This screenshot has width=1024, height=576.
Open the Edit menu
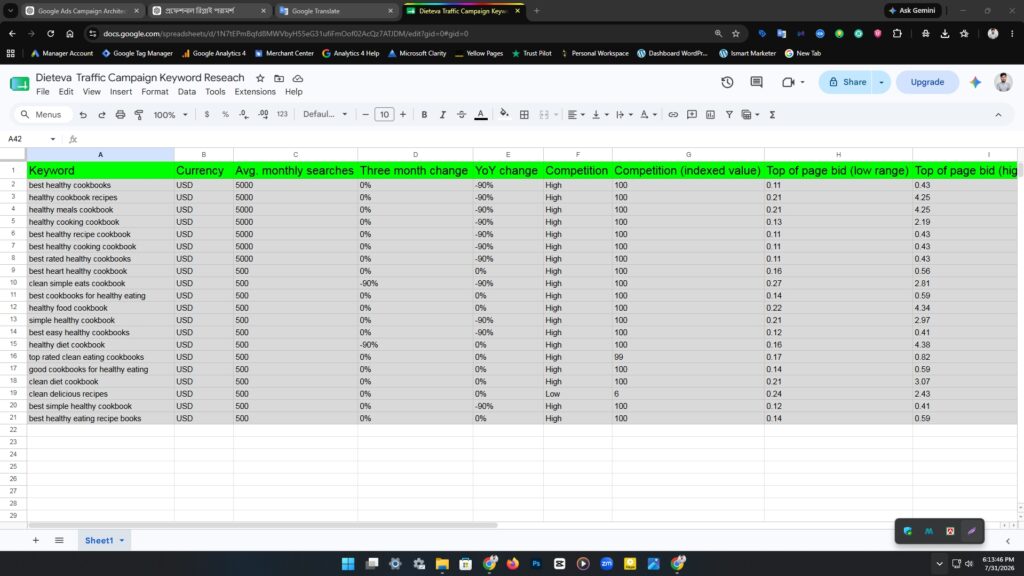coord(66,92)
